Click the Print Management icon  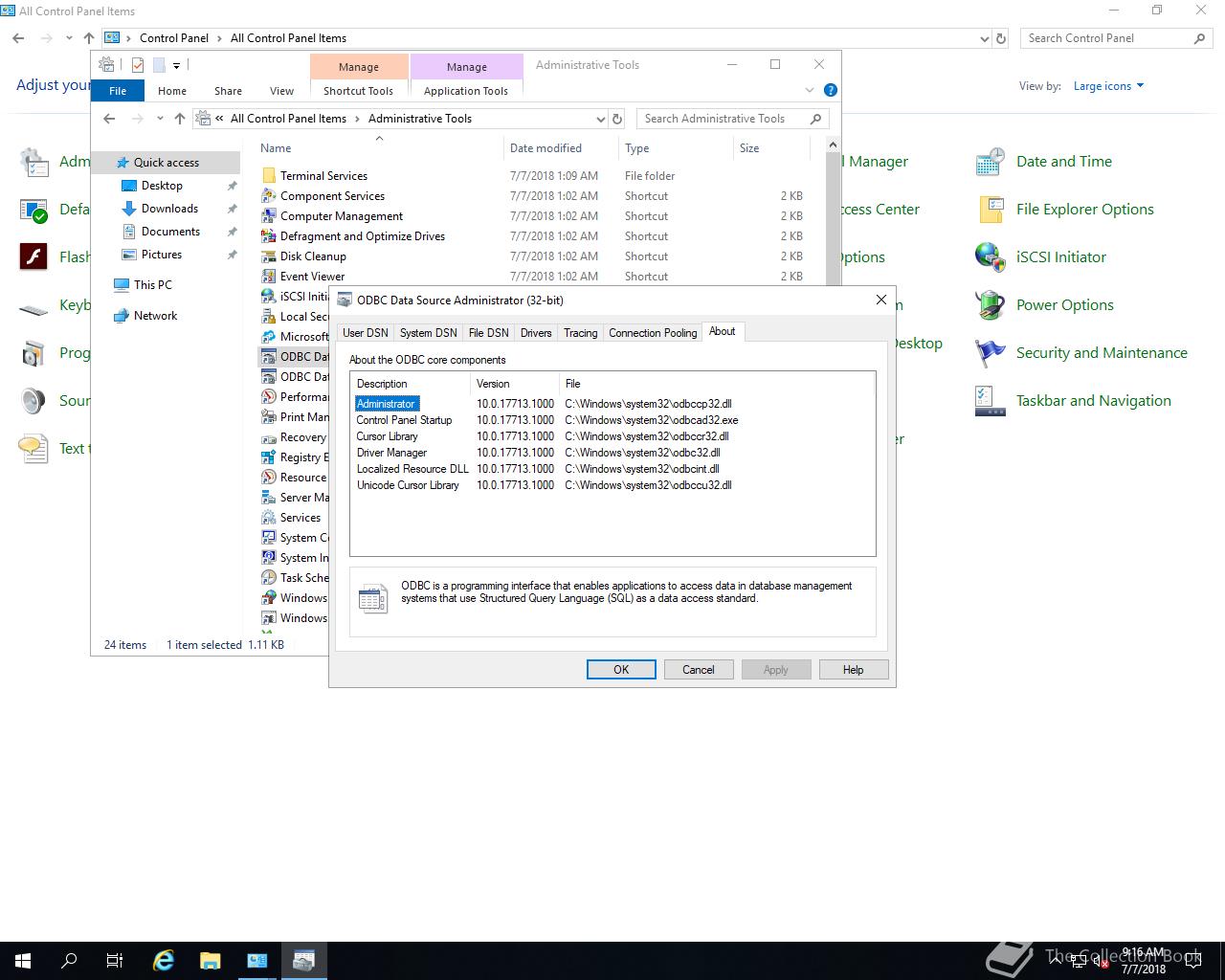[x=269, y=417]
